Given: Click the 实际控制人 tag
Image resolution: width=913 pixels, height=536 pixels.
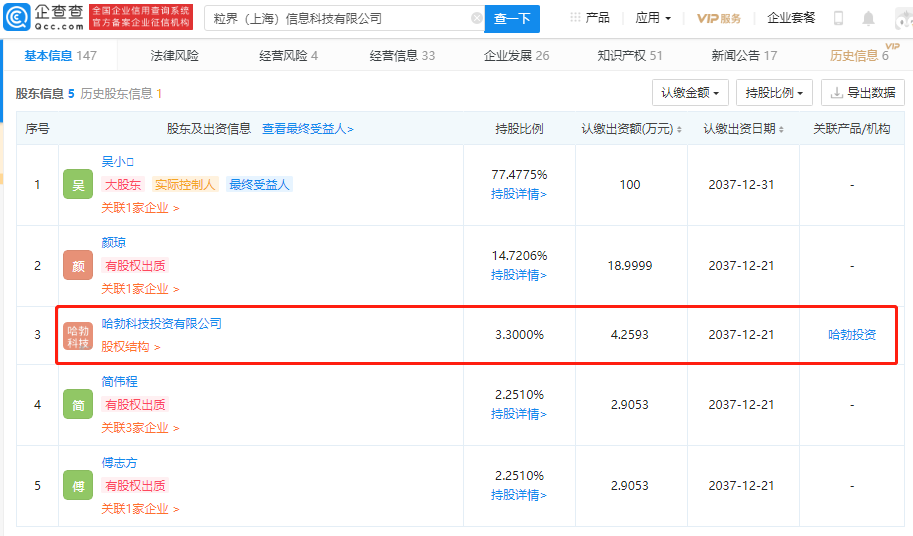Looking at the screenshot, I should coord(185,184).
